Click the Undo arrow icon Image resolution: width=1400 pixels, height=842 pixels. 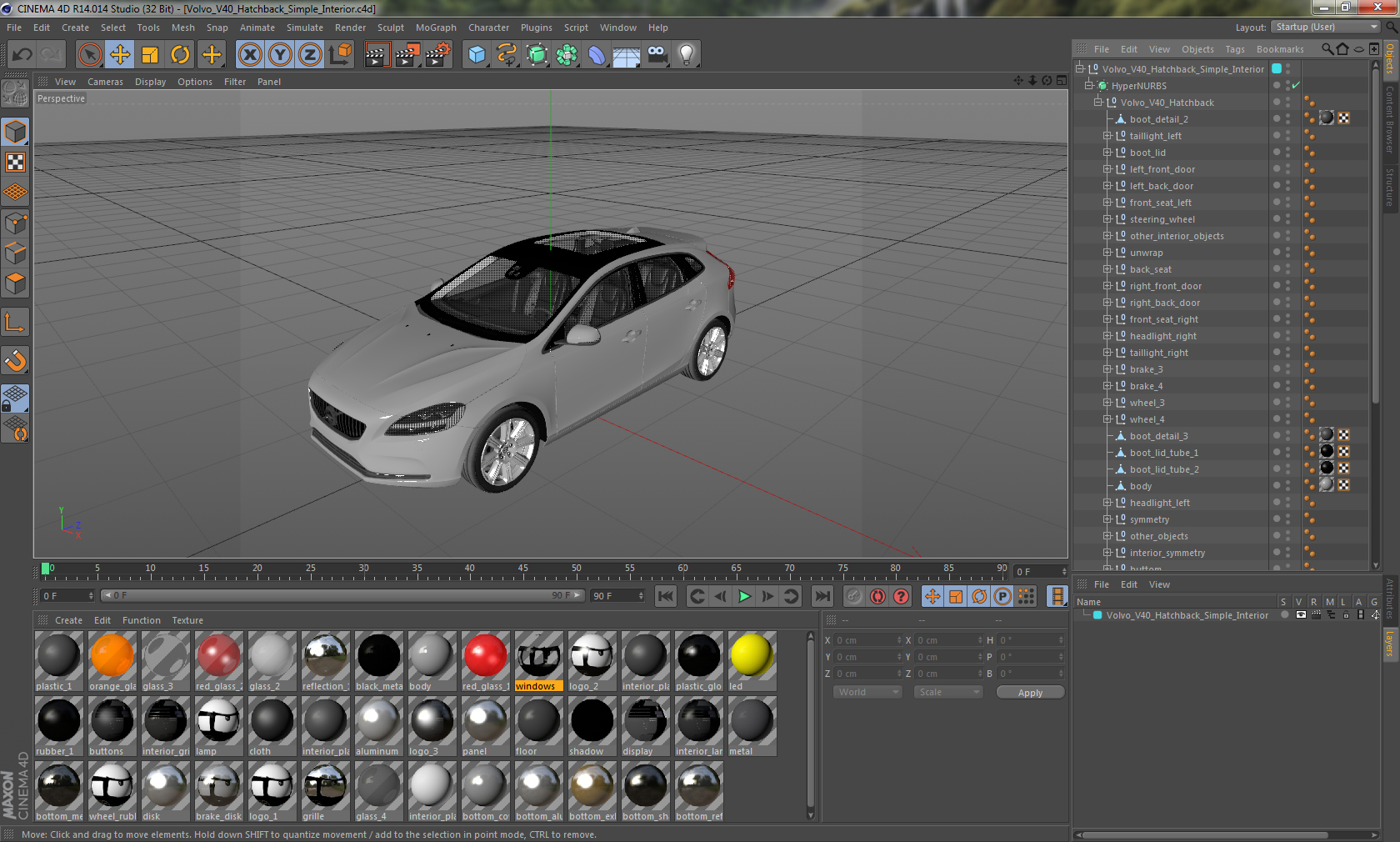pyautogui.click(x=22, y=55)
